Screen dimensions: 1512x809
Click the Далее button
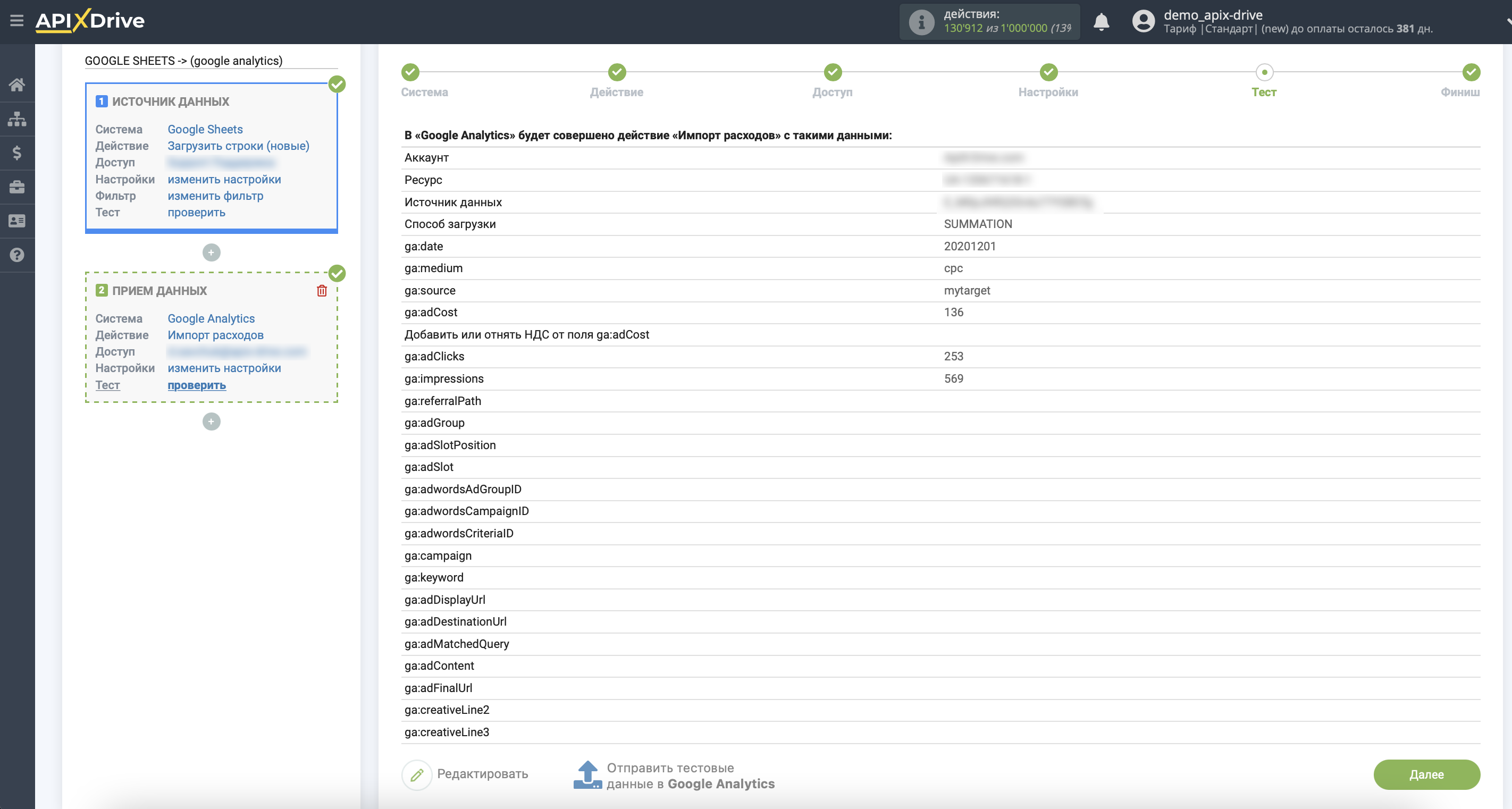point(1427,775)
